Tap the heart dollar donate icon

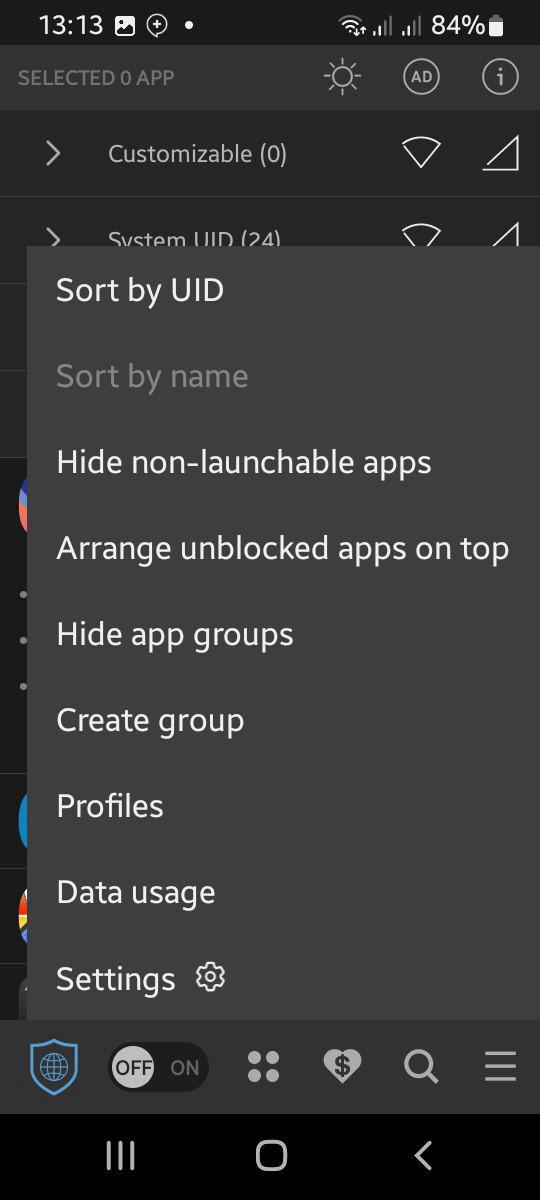click(x=342, y=1067)
